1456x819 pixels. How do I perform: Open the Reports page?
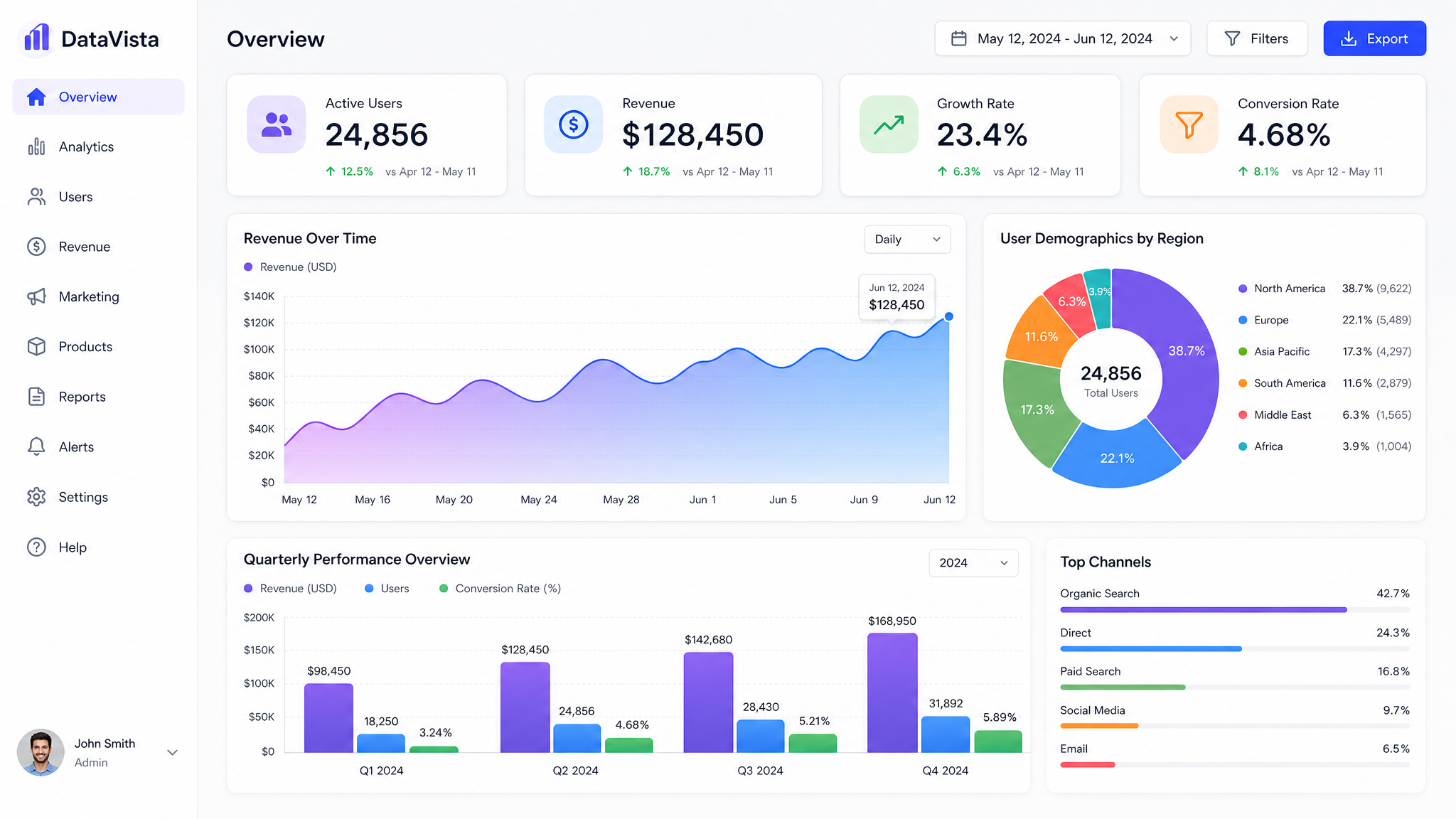click(98, 397)
